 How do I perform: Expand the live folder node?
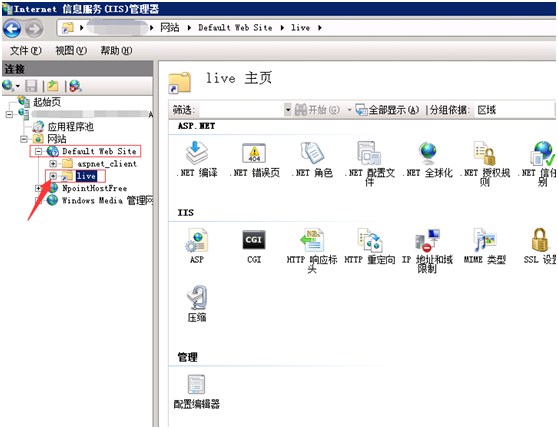tap(53, 176)
